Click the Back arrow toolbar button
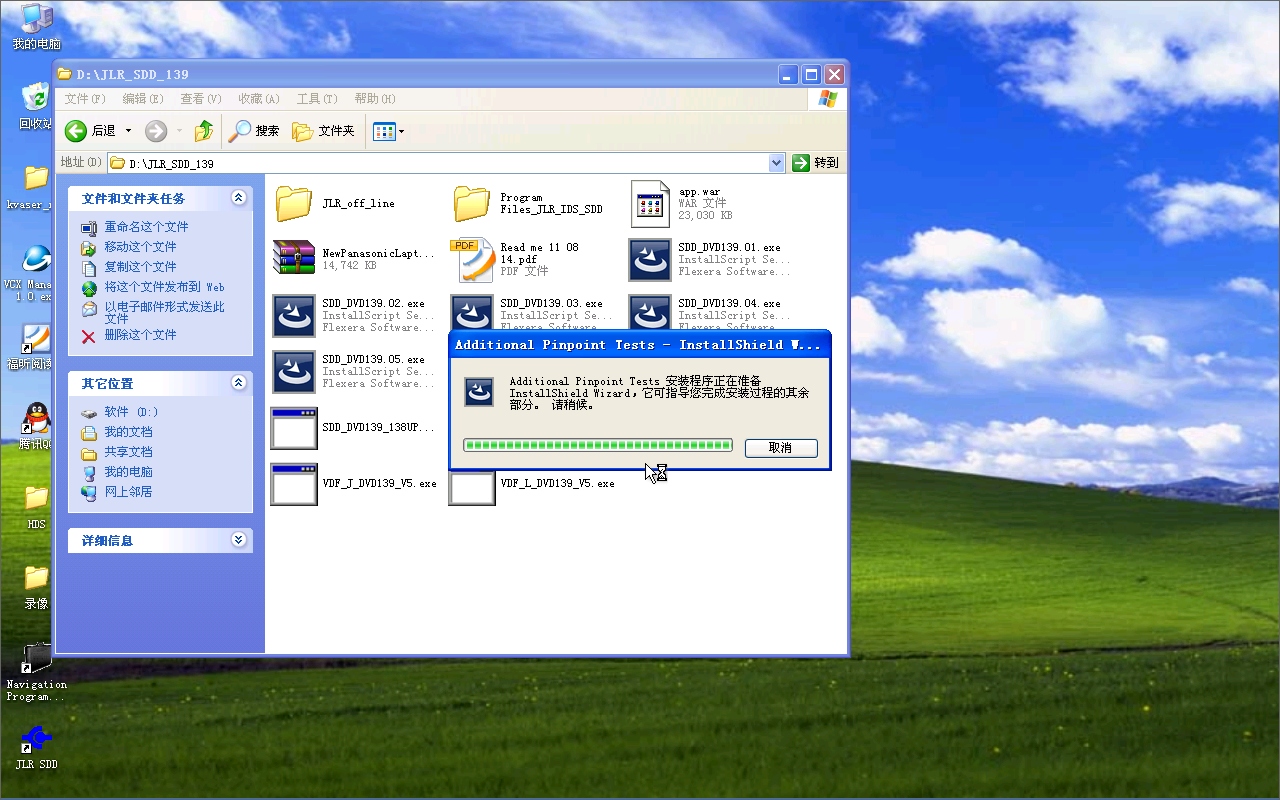The height and width of the screenshot is (800, 1280). point(76,131)
